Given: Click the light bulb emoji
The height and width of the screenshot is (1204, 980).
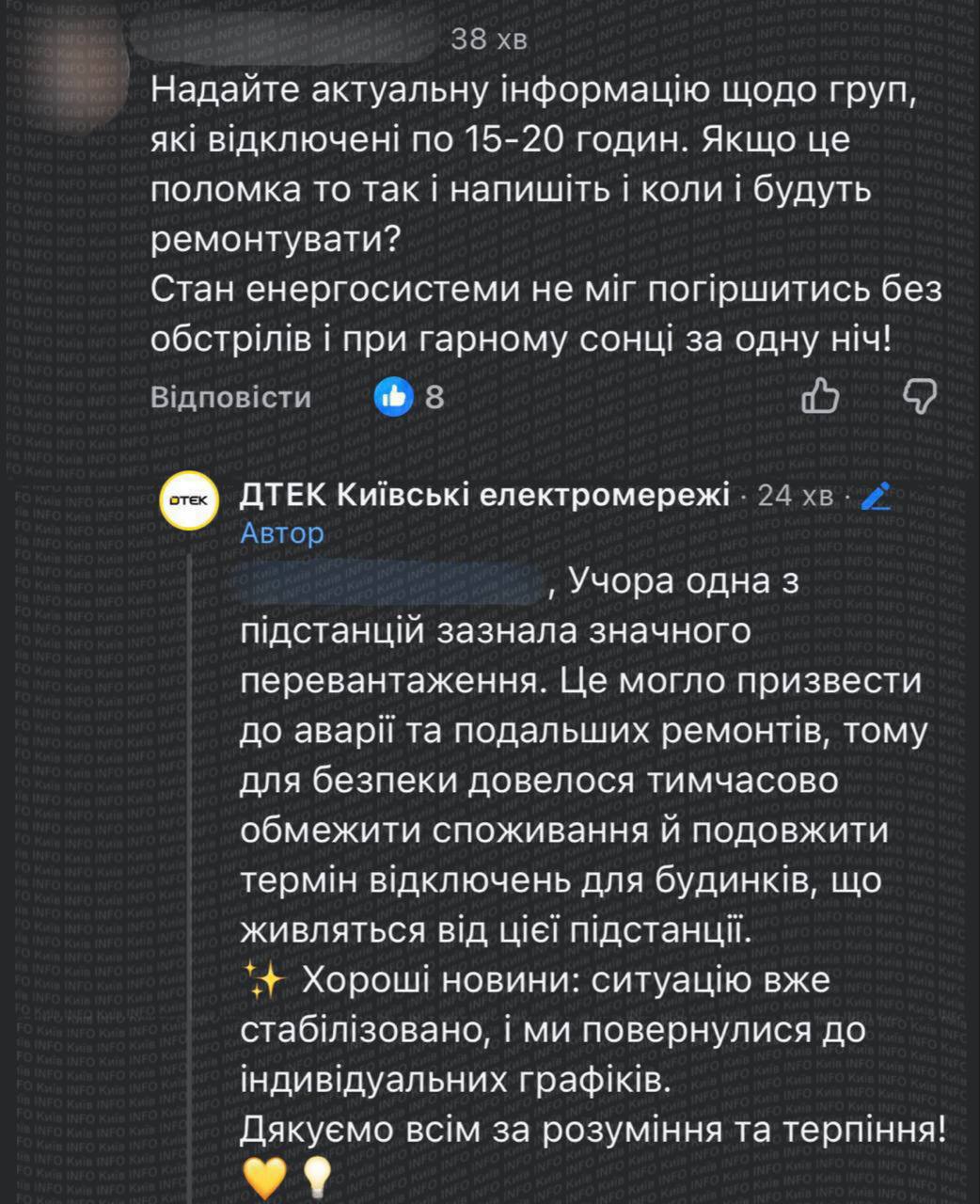Looking at the screenshot, I should click(316, 1174).
